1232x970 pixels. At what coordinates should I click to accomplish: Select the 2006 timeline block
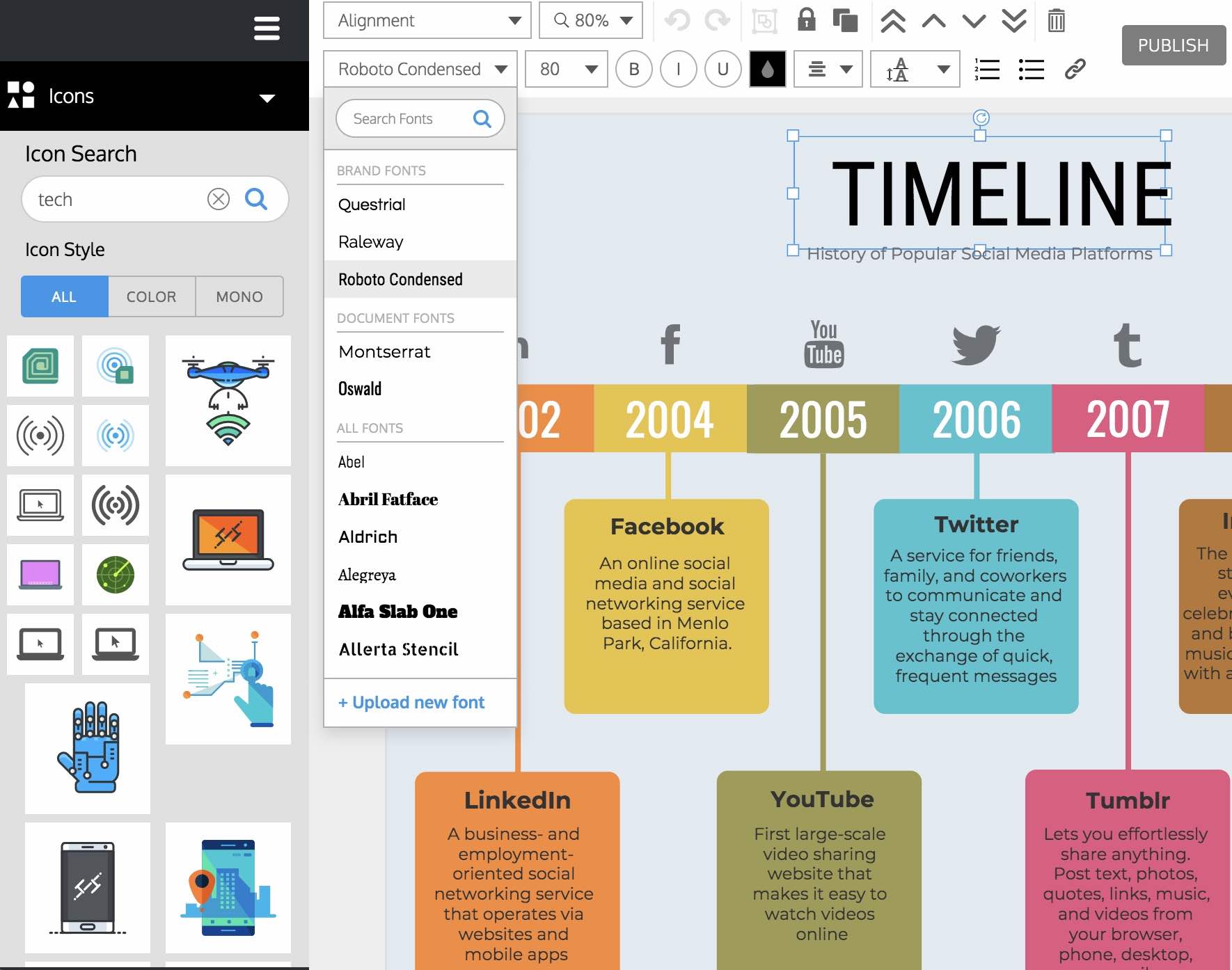976,419
